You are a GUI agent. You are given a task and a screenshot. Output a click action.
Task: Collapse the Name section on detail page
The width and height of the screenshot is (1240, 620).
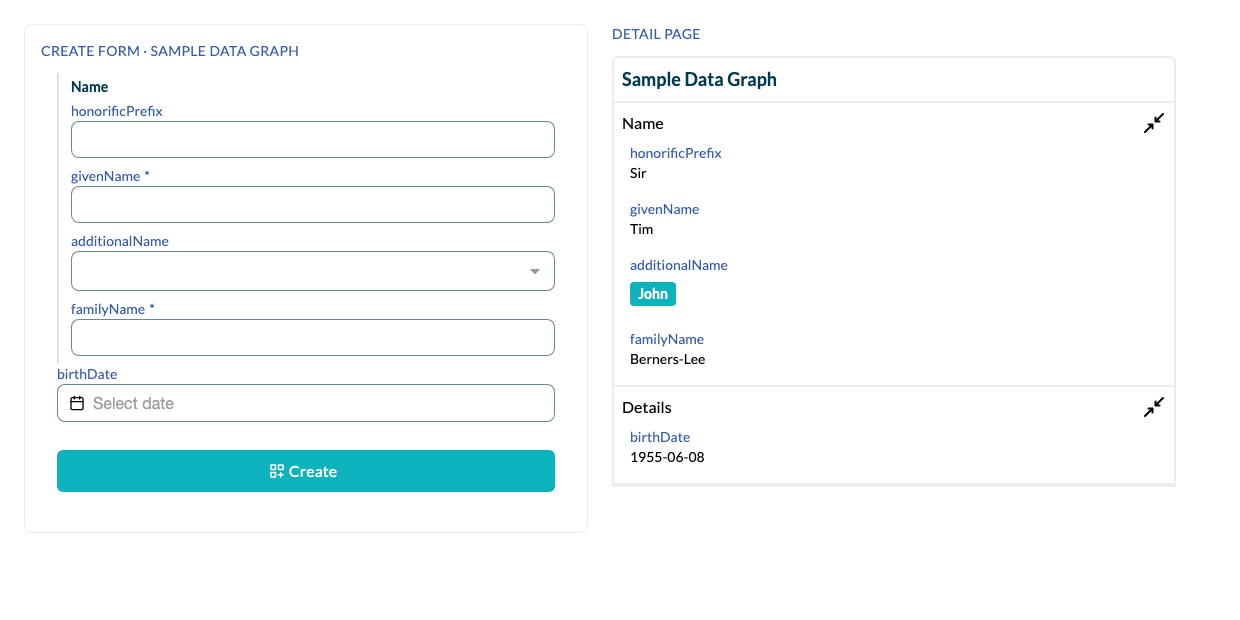coord(1154,123)
